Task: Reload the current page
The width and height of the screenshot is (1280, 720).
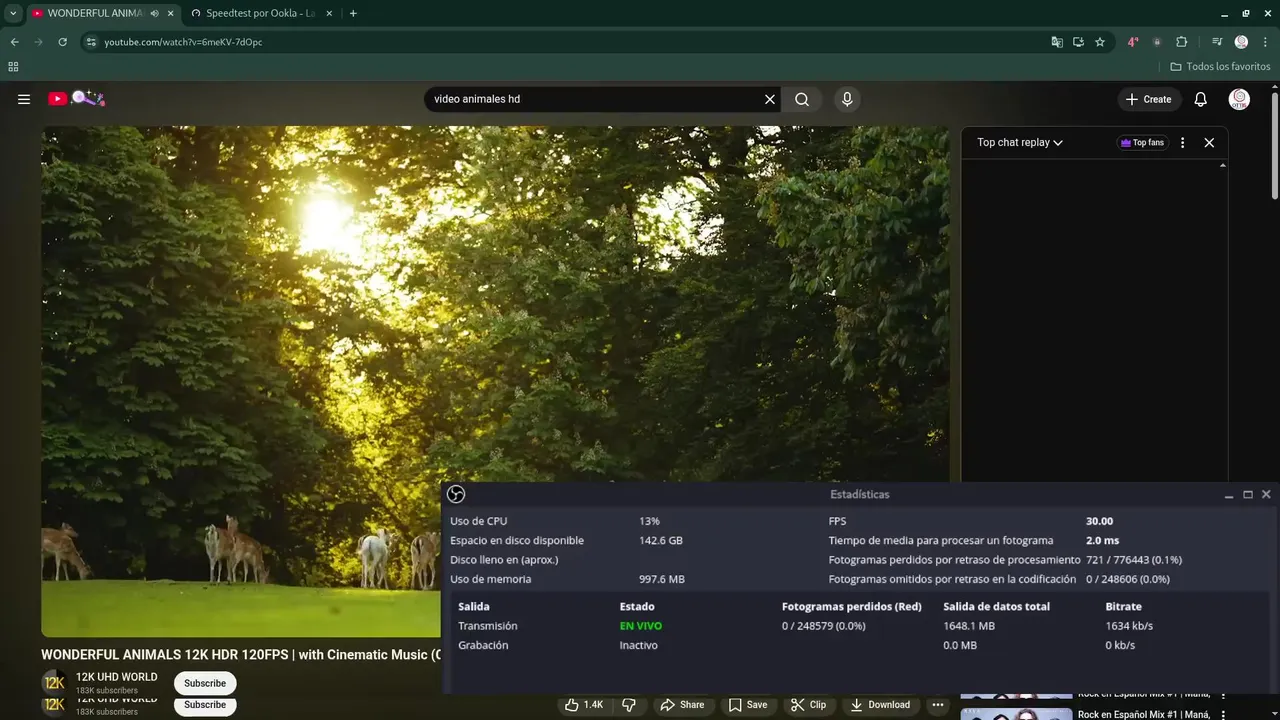Action: tap(62, 42)
